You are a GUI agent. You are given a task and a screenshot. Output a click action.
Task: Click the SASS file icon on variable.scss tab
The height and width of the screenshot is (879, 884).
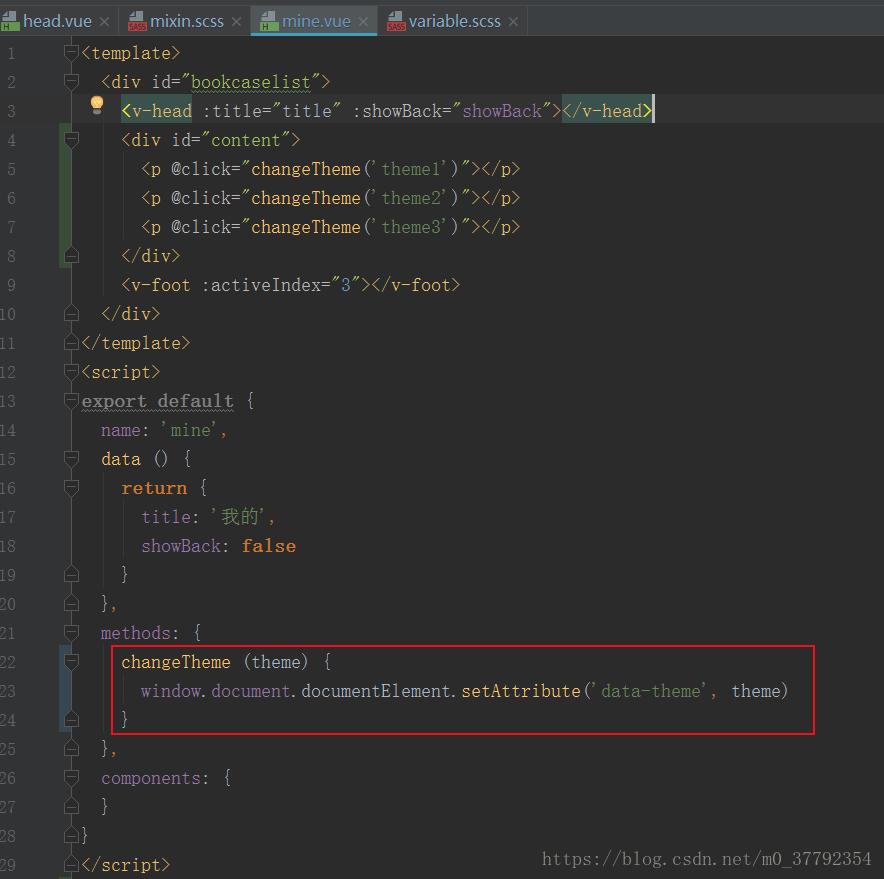pos(396,21)
